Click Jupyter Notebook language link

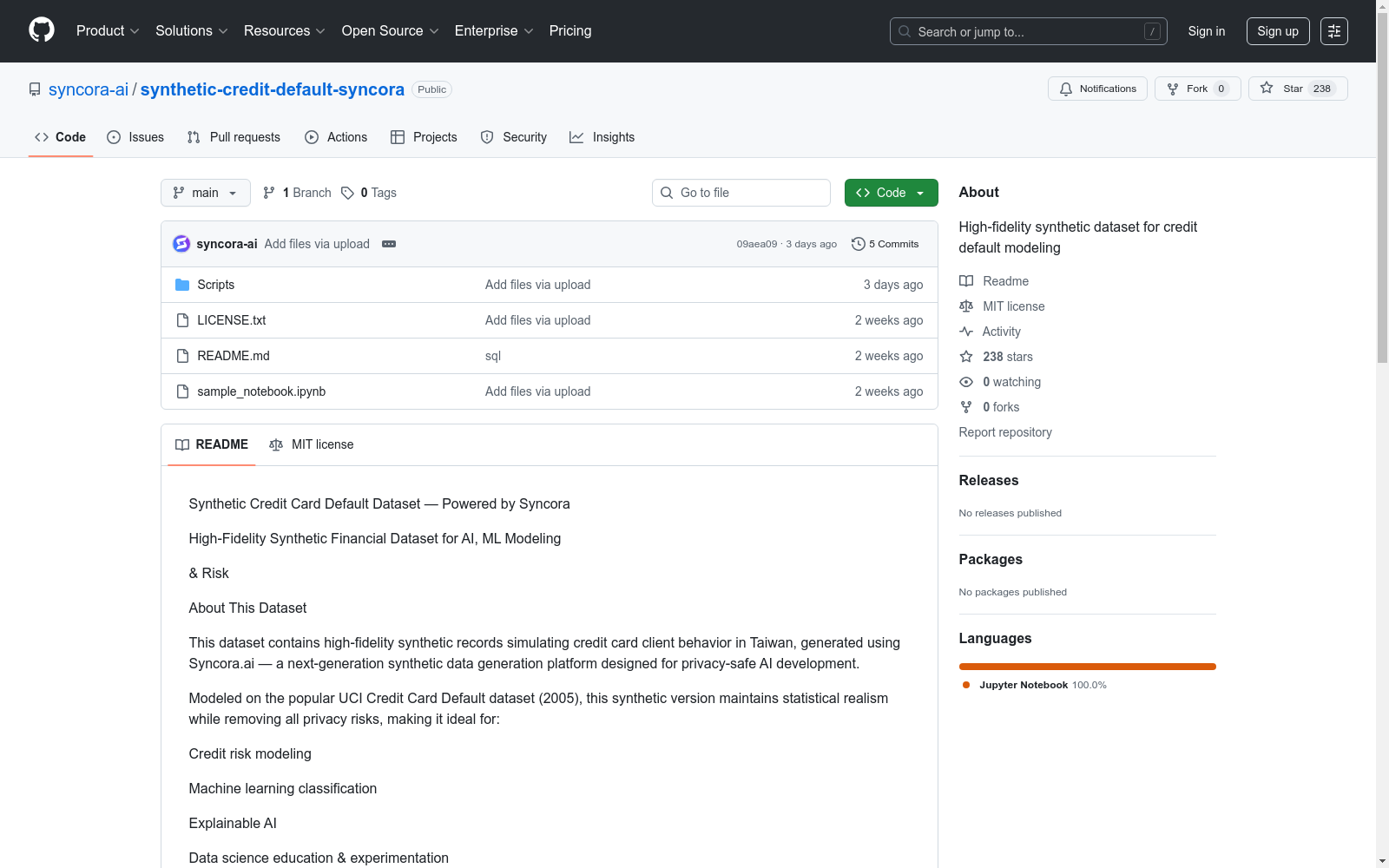coord(1034,685)
